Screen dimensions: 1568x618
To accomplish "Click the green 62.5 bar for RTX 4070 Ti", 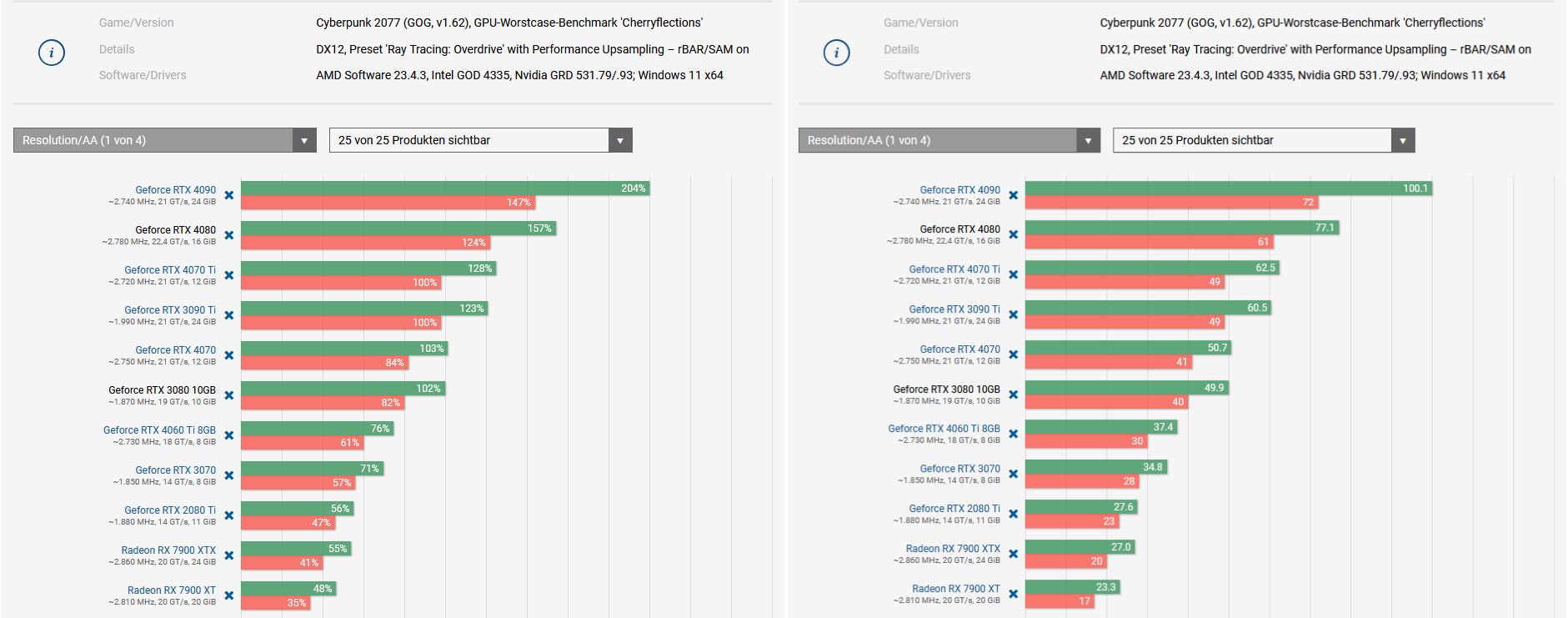I will coord(1152,268).
